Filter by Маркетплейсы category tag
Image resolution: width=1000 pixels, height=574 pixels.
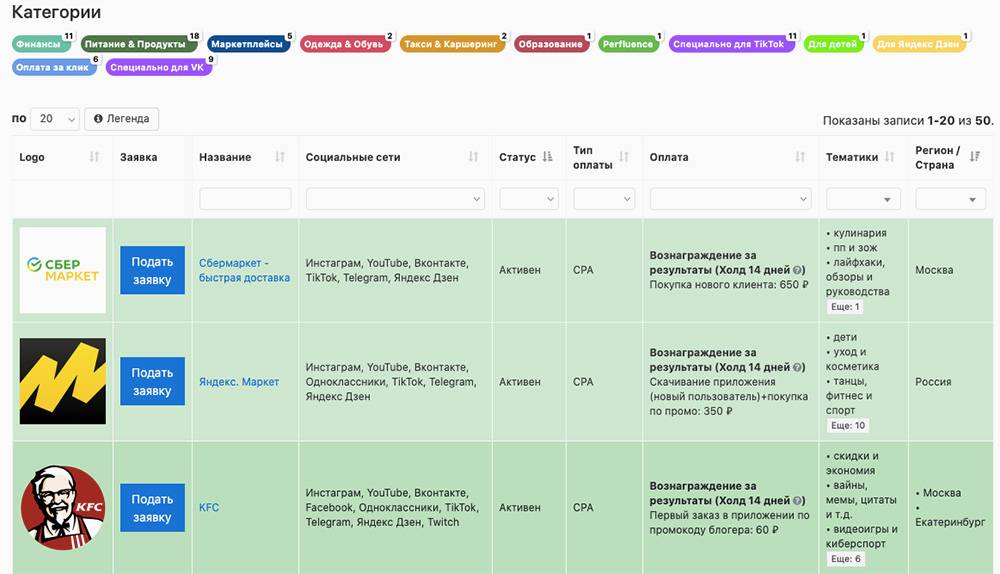pyautogui.click(x=248, y=44)
